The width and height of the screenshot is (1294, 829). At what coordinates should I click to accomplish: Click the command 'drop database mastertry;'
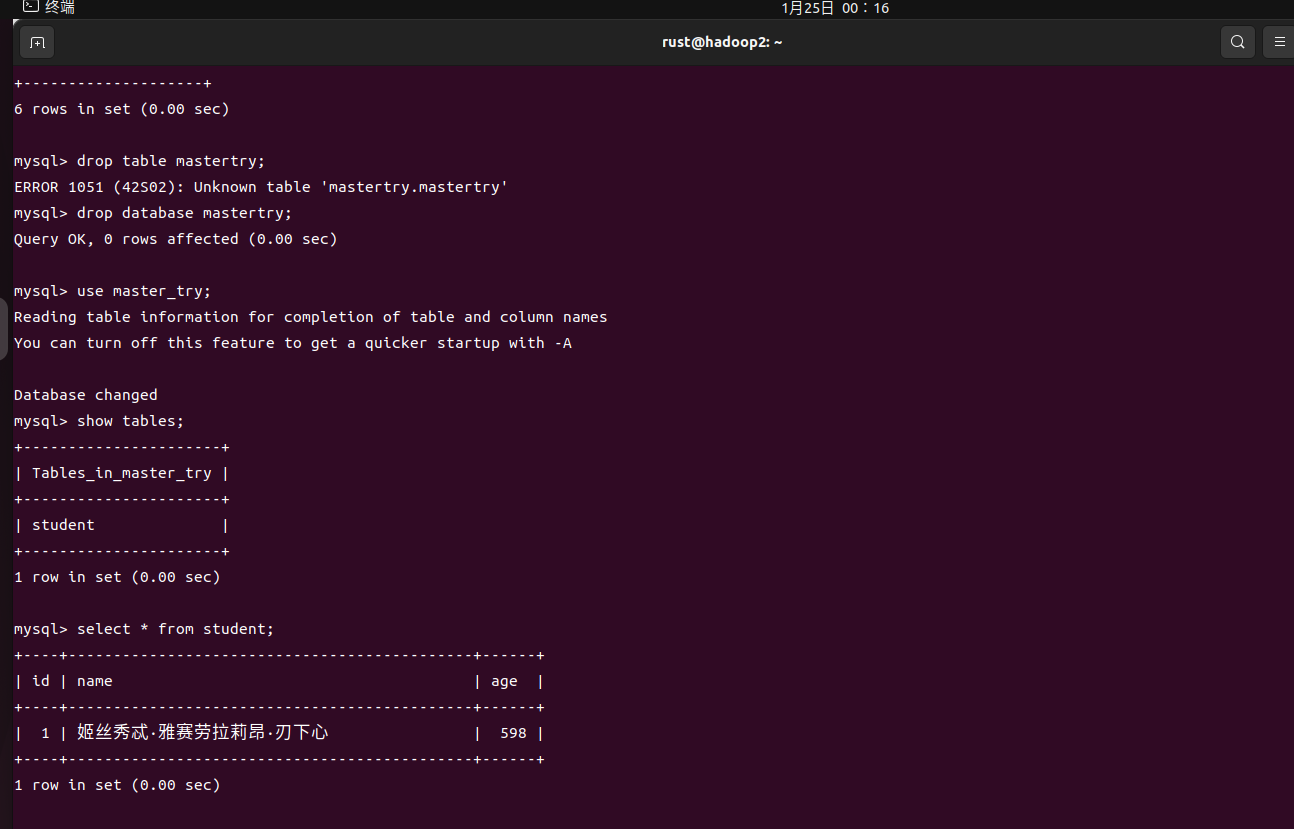(185, 213)
